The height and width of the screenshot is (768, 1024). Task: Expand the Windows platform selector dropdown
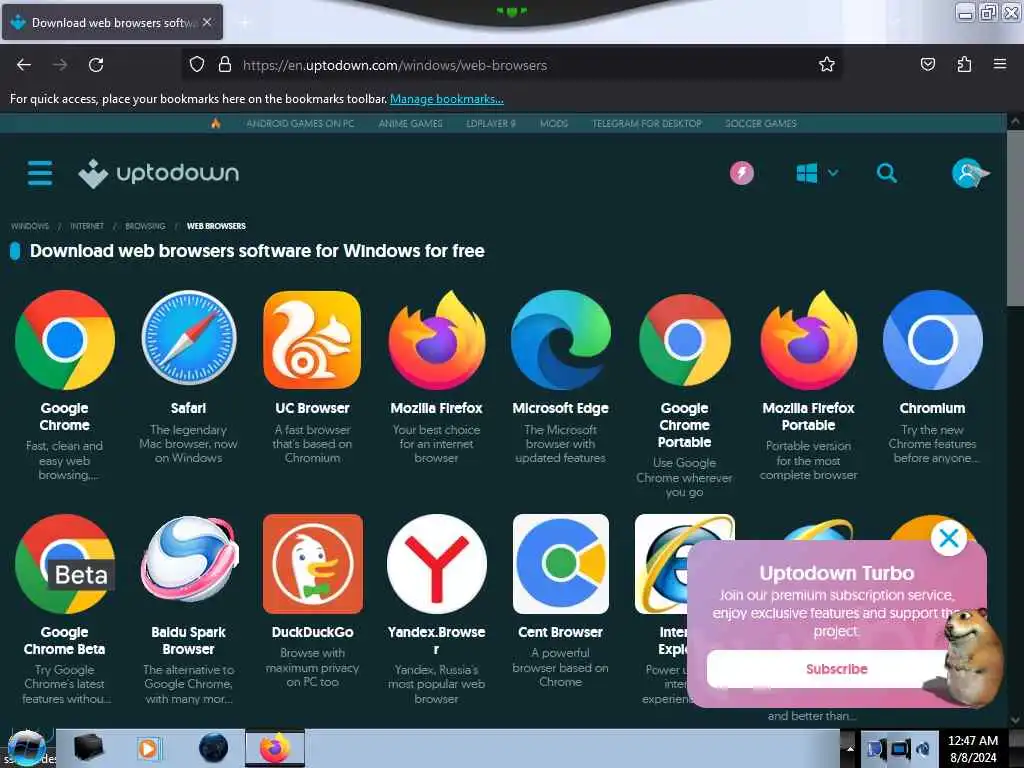point(816,173)
